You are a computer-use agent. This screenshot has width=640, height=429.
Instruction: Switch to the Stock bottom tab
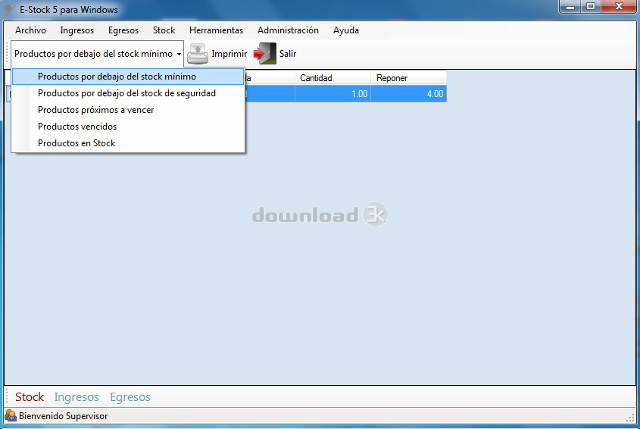click(29, 397)
